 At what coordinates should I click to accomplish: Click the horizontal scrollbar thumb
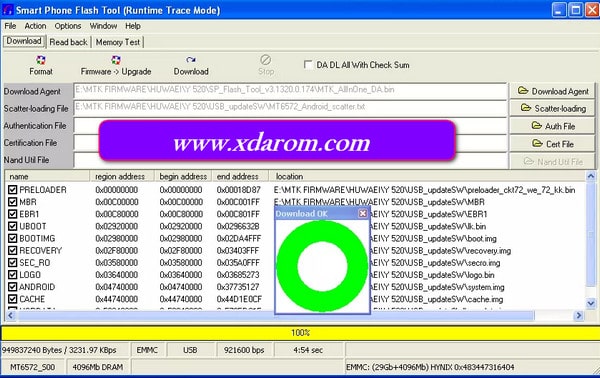click(276, 315)
